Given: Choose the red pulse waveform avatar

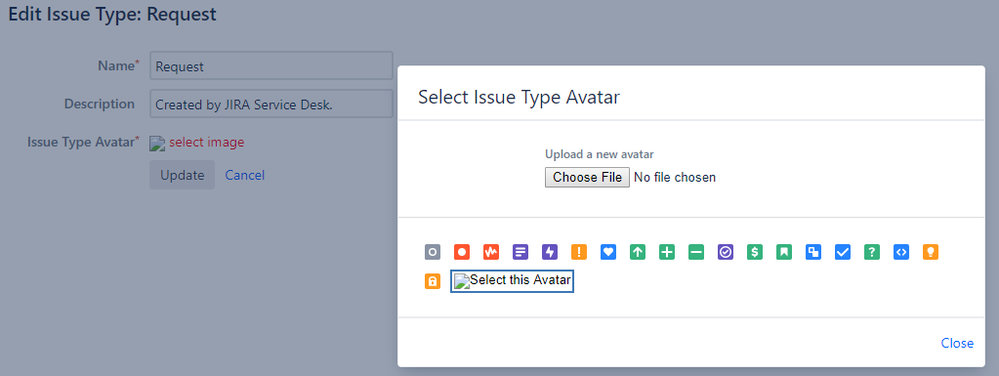Looking at the screenshot, I should coord(491,252).
